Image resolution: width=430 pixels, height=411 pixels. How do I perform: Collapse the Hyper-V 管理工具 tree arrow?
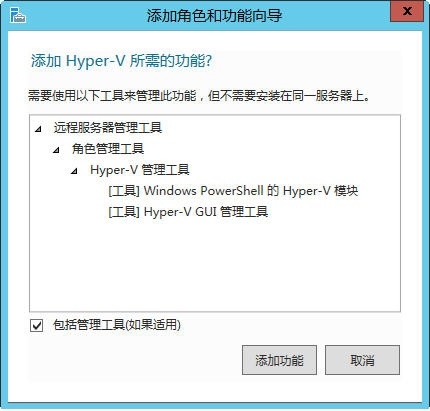coord(74,171)
